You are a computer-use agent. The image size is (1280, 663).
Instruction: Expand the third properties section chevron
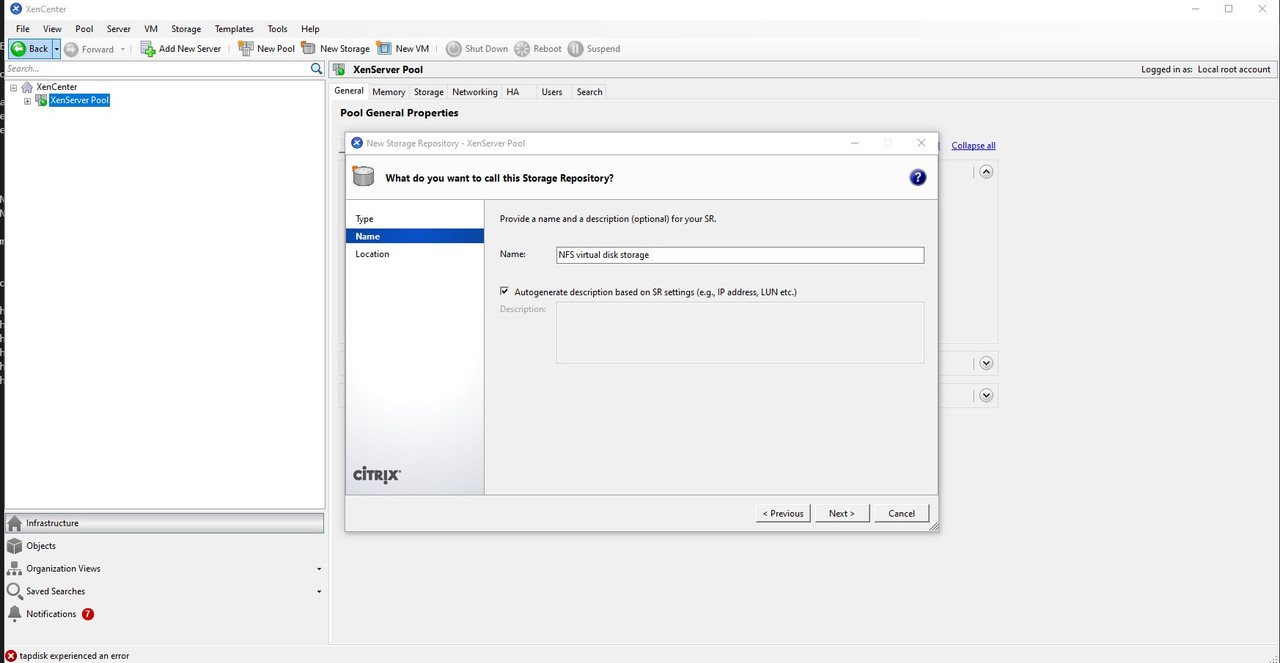click(986, 395)
